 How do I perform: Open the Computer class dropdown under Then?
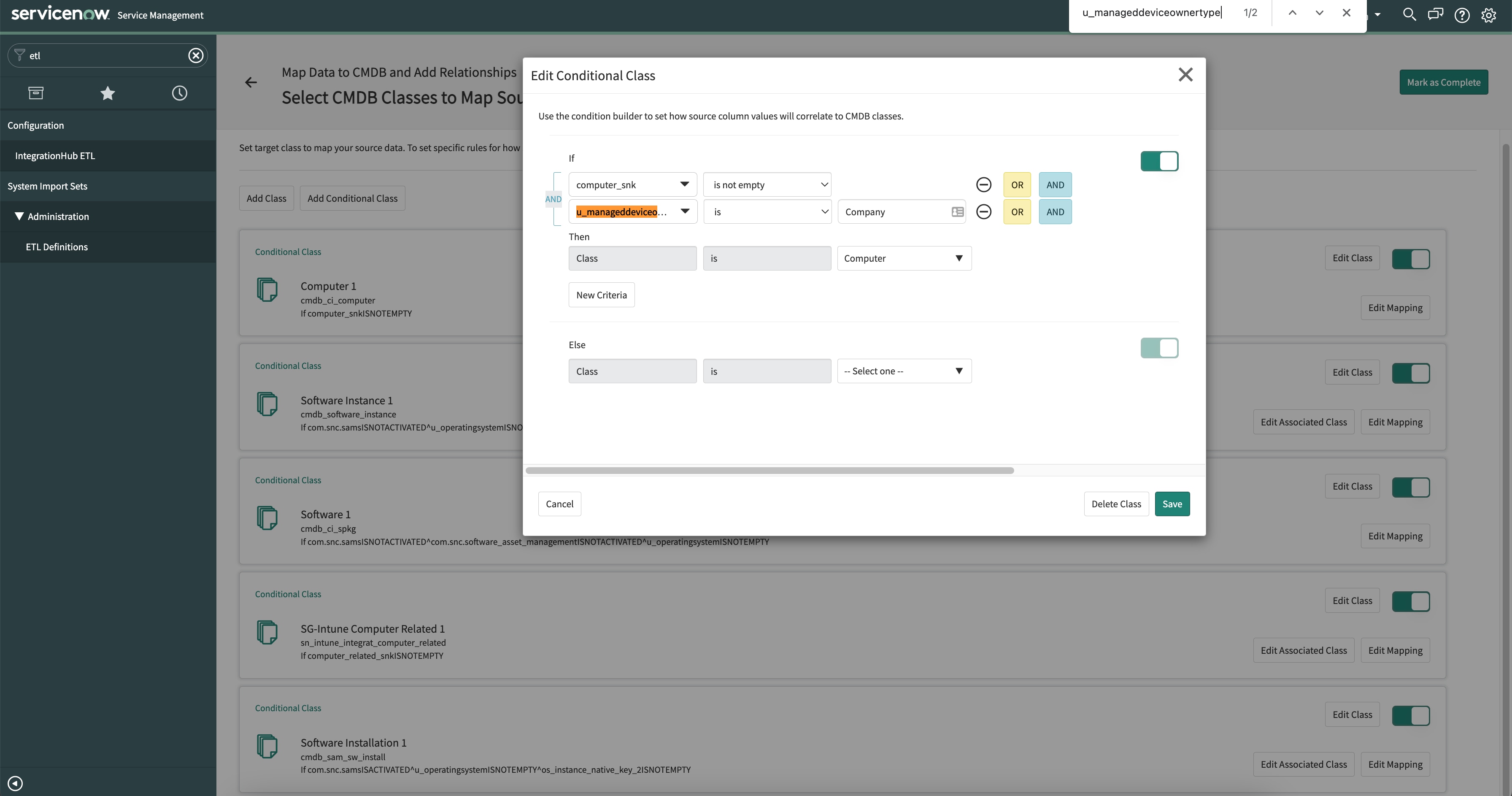point(904,258)
